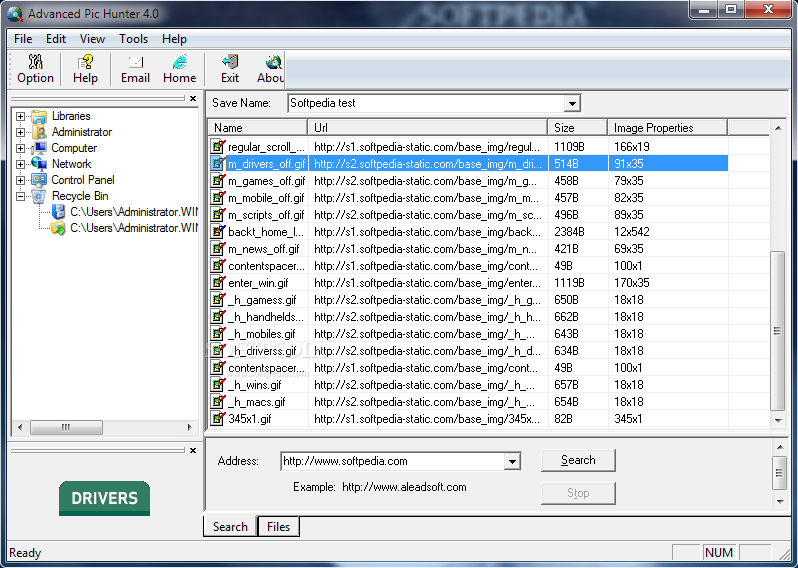Click the DRIVERS preview image
This screenshot has height=568, width=798.
click(x=104, y=498)
